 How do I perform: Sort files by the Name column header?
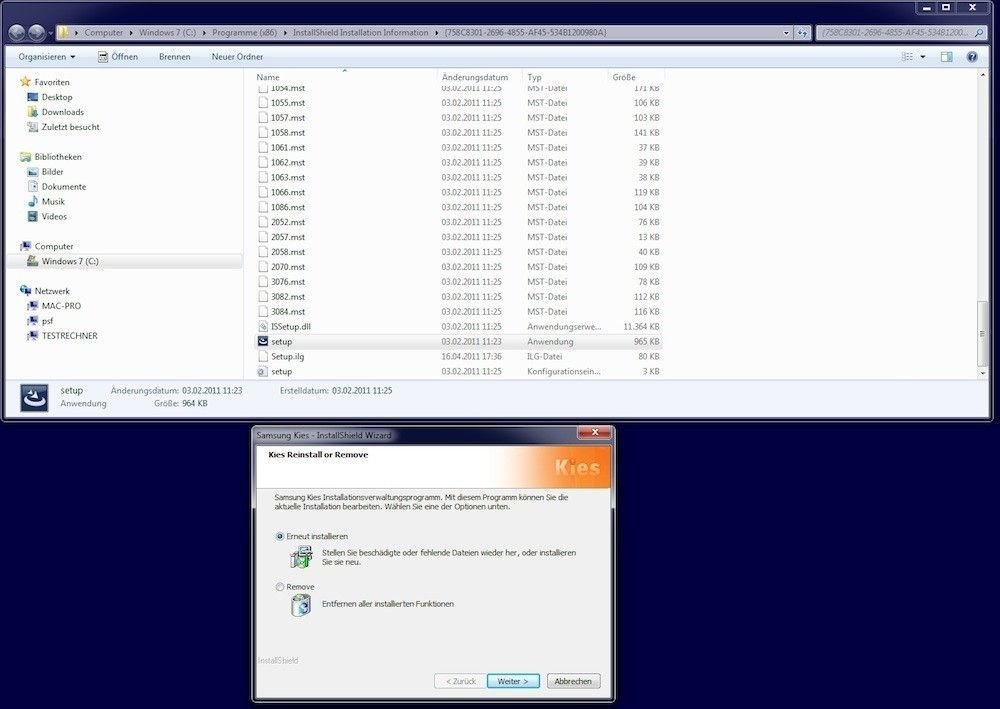tap(344, 77)
